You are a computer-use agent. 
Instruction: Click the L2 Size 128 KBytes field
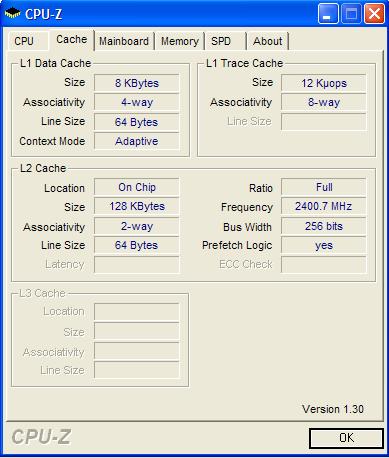click(x=137, y=206)
